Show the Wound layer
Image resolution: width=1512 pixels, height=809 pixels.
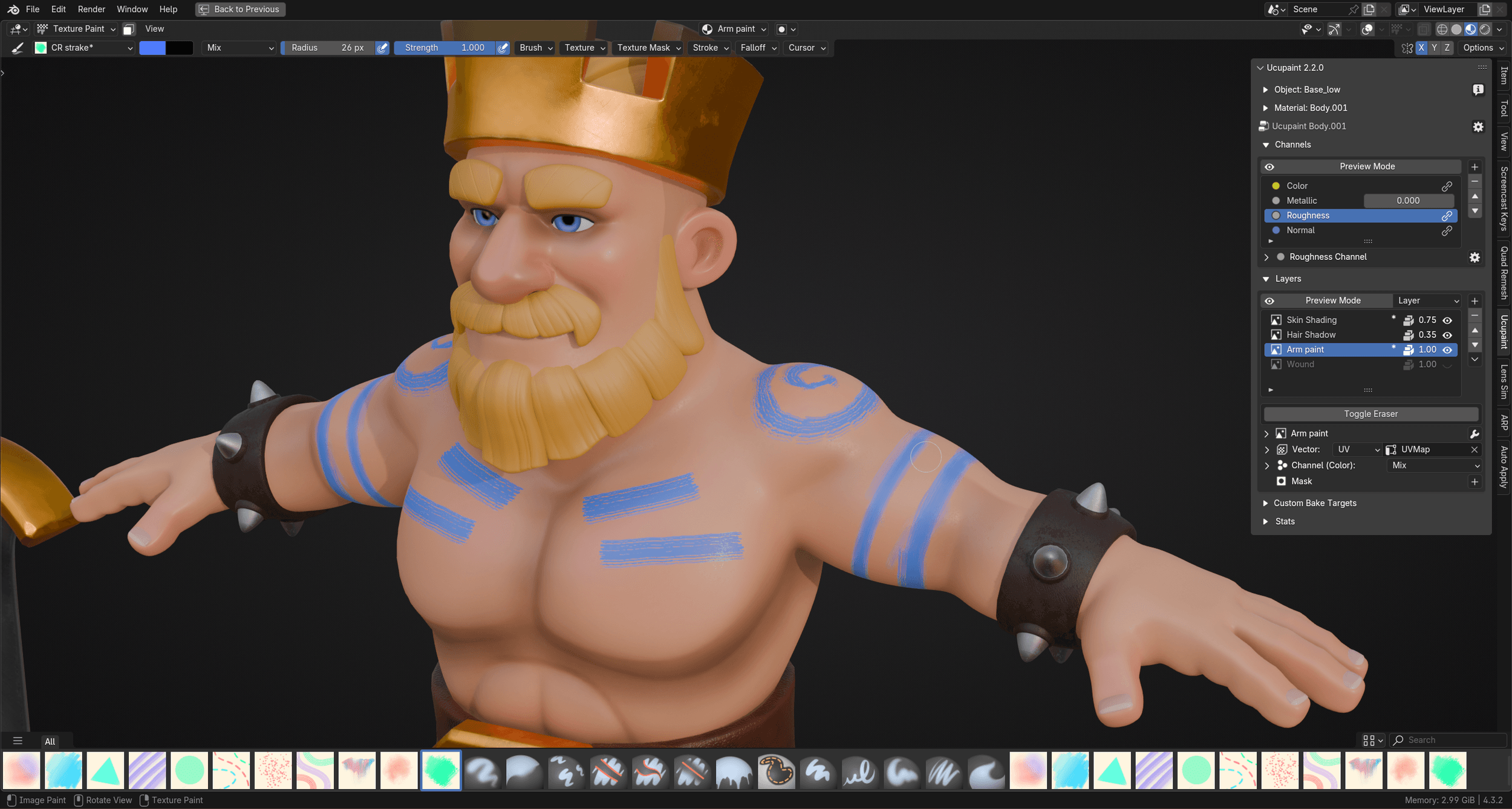click(1447, 365)
